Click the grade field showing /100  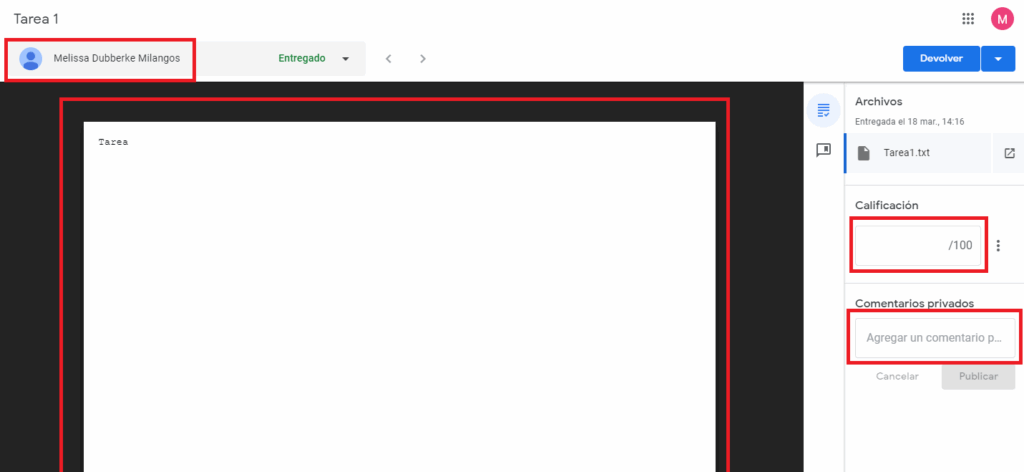coord(918,245)
